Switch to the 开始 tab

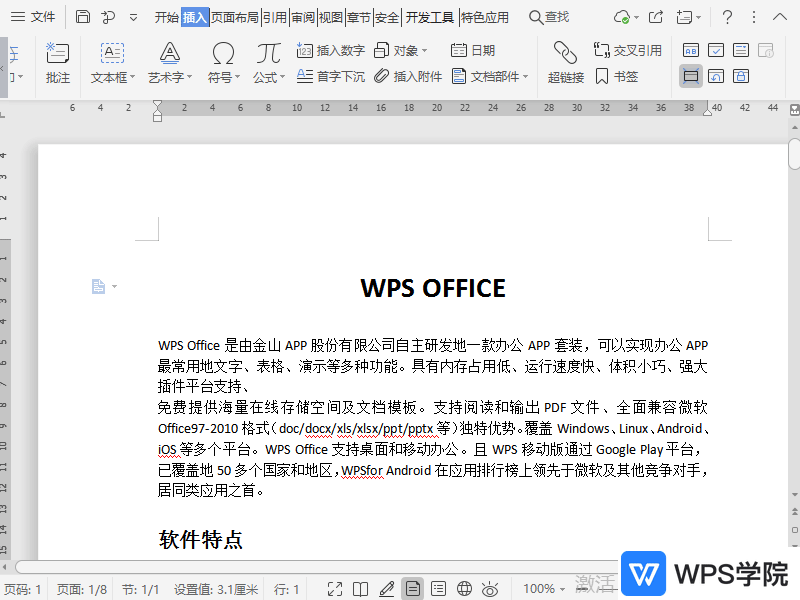pyautogui.click(x=167, y=18)
